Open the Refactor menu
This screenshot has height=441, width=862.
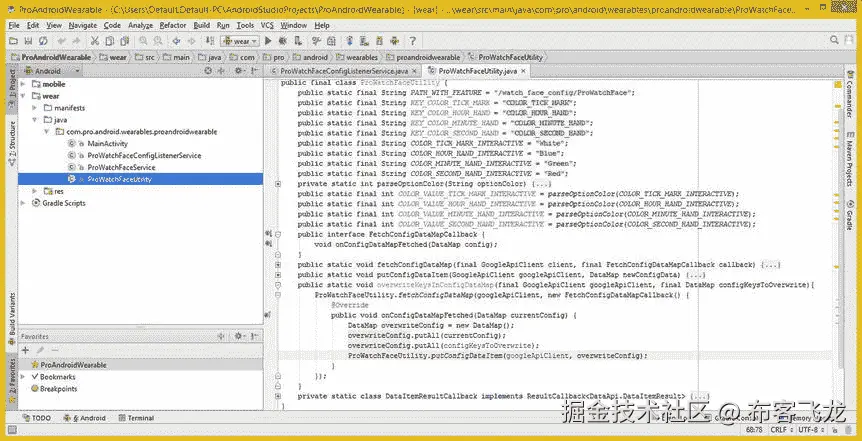[173, 25]
